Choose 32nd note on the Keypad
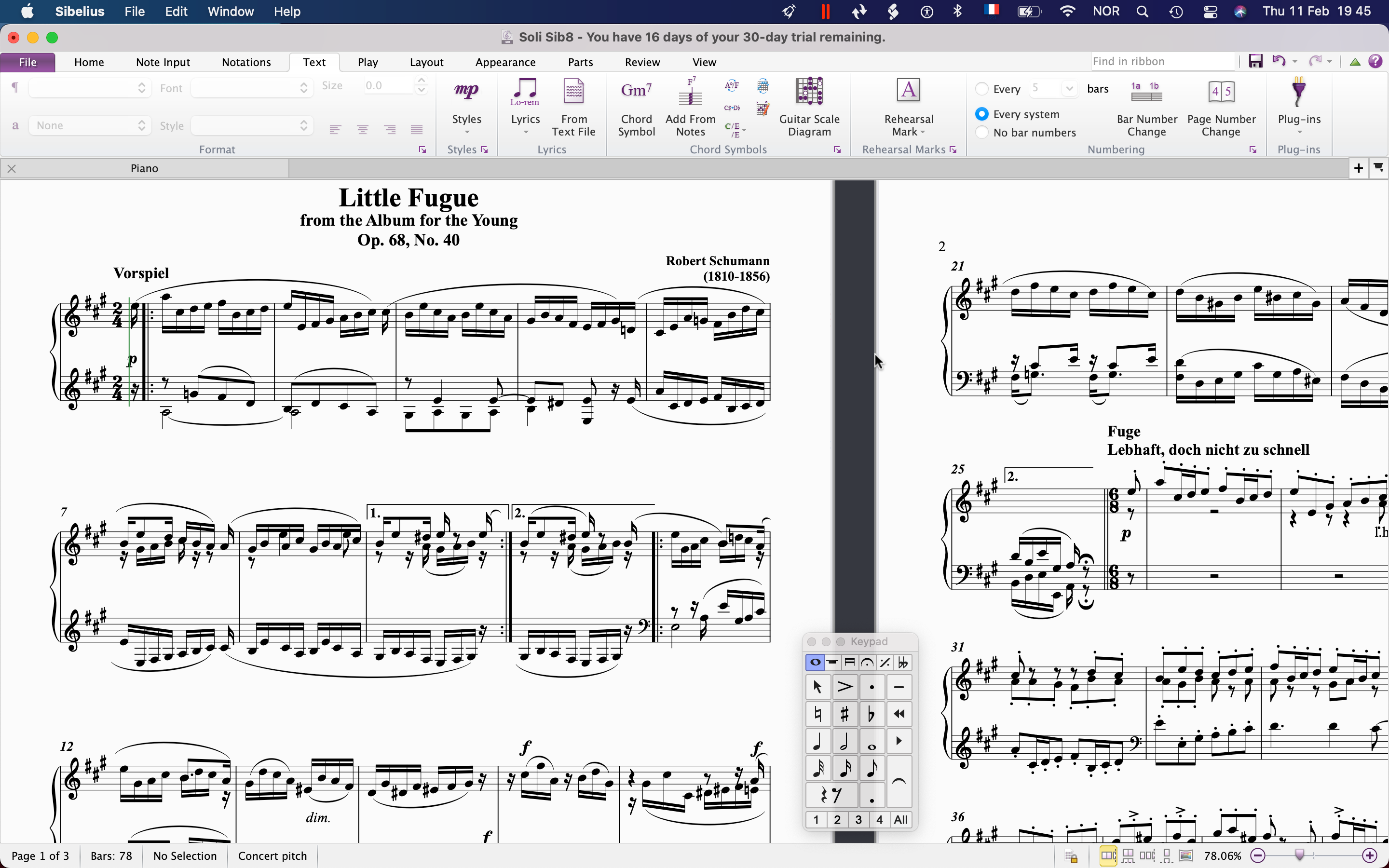The image size is (1389, 868). pyautogui.click(x=817, y=768)
